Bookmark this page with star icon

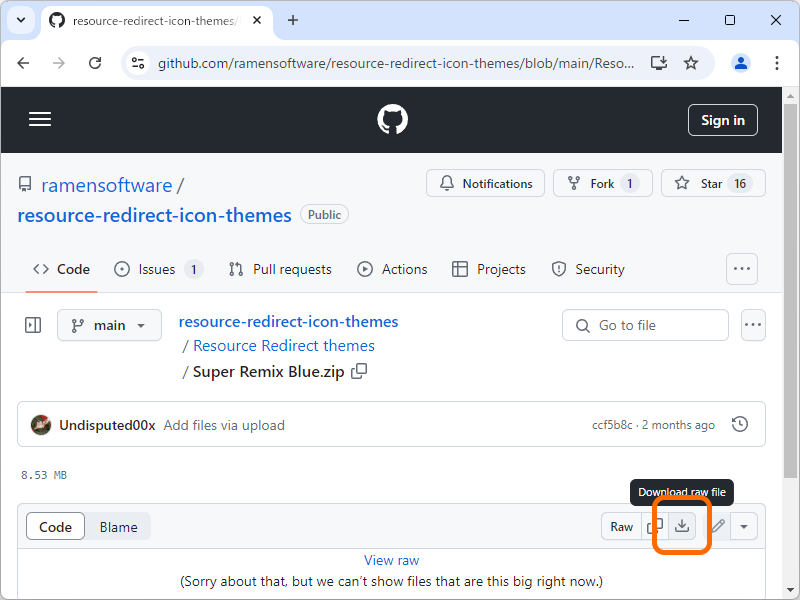[691, 63]
